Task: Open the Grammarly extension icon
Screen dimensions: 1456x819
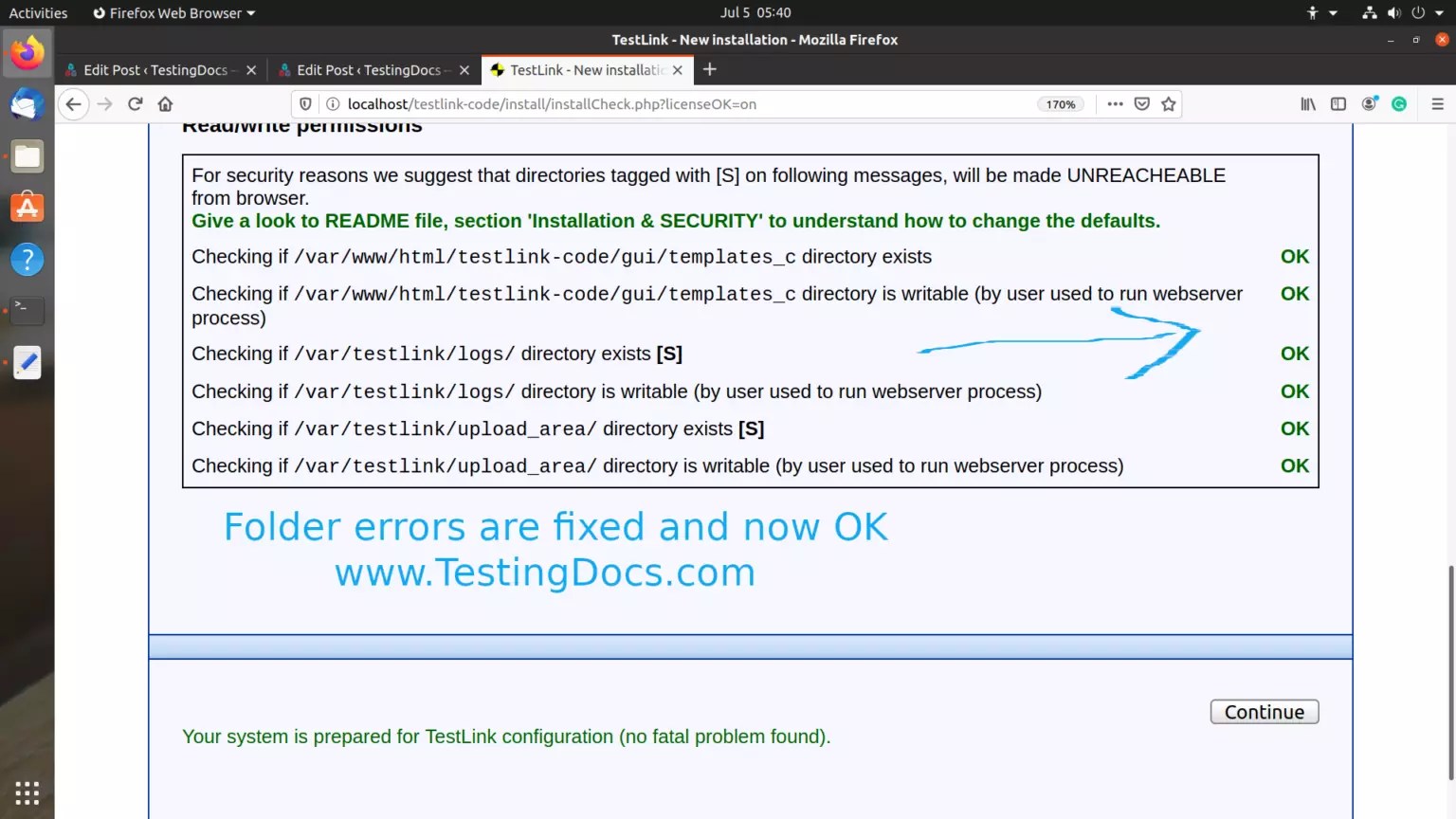Action: 1399,104
